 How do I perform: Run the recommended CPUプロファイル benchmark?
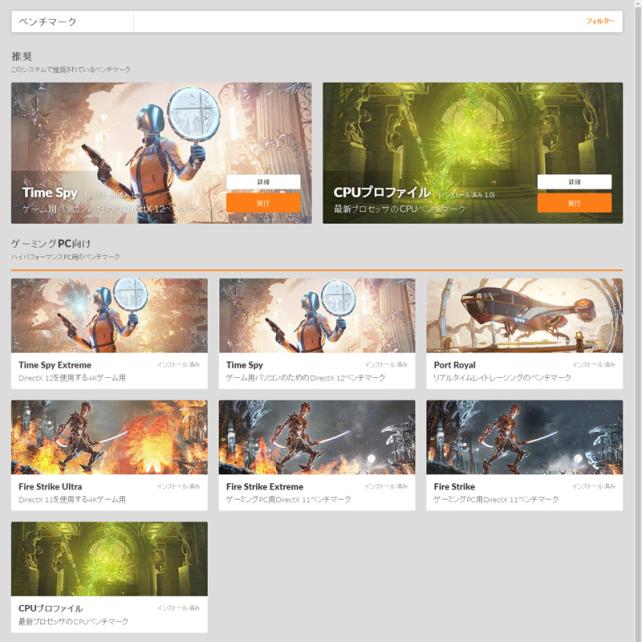(x=574, y=203)
